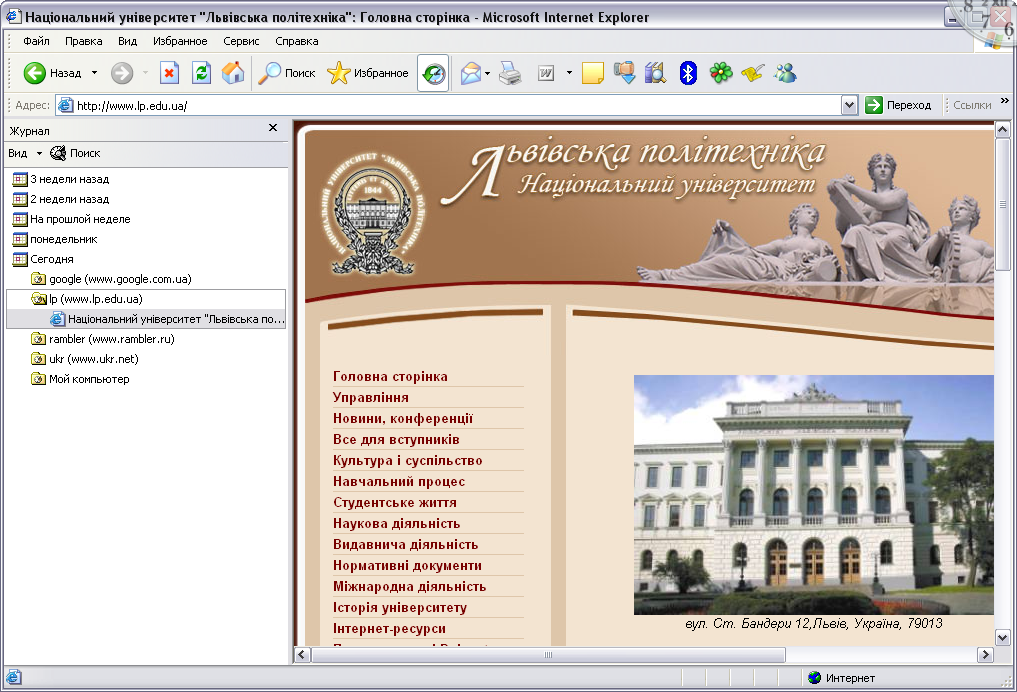1017x692 pixels.
Task: Launch the ICQ flower icon
Action: pos(721,73)
